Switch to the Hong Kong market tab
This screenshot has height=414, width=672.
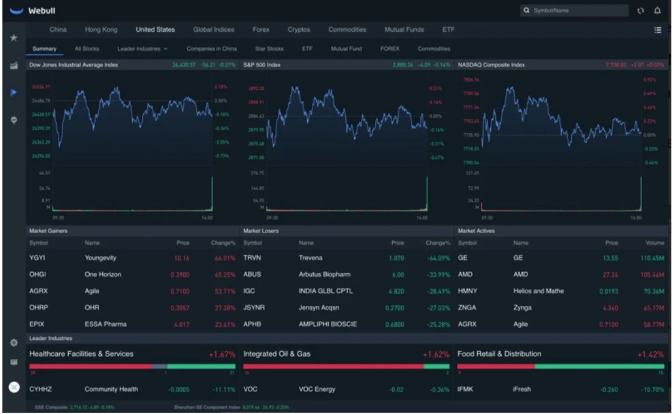pyautogui.click(x=101, y=30)
